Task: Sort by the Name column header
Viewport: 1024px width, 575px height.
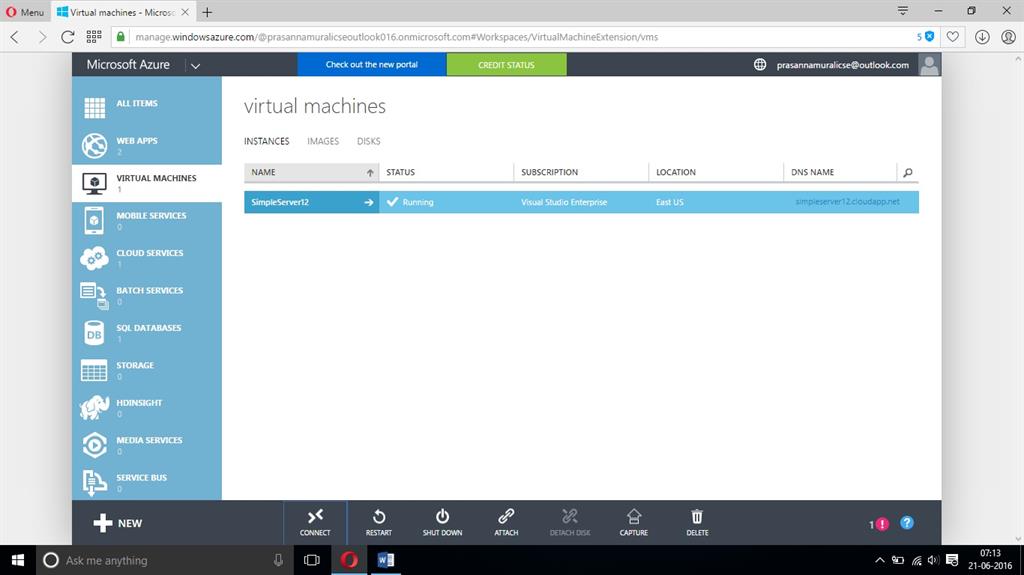Action: click(312, 172)
